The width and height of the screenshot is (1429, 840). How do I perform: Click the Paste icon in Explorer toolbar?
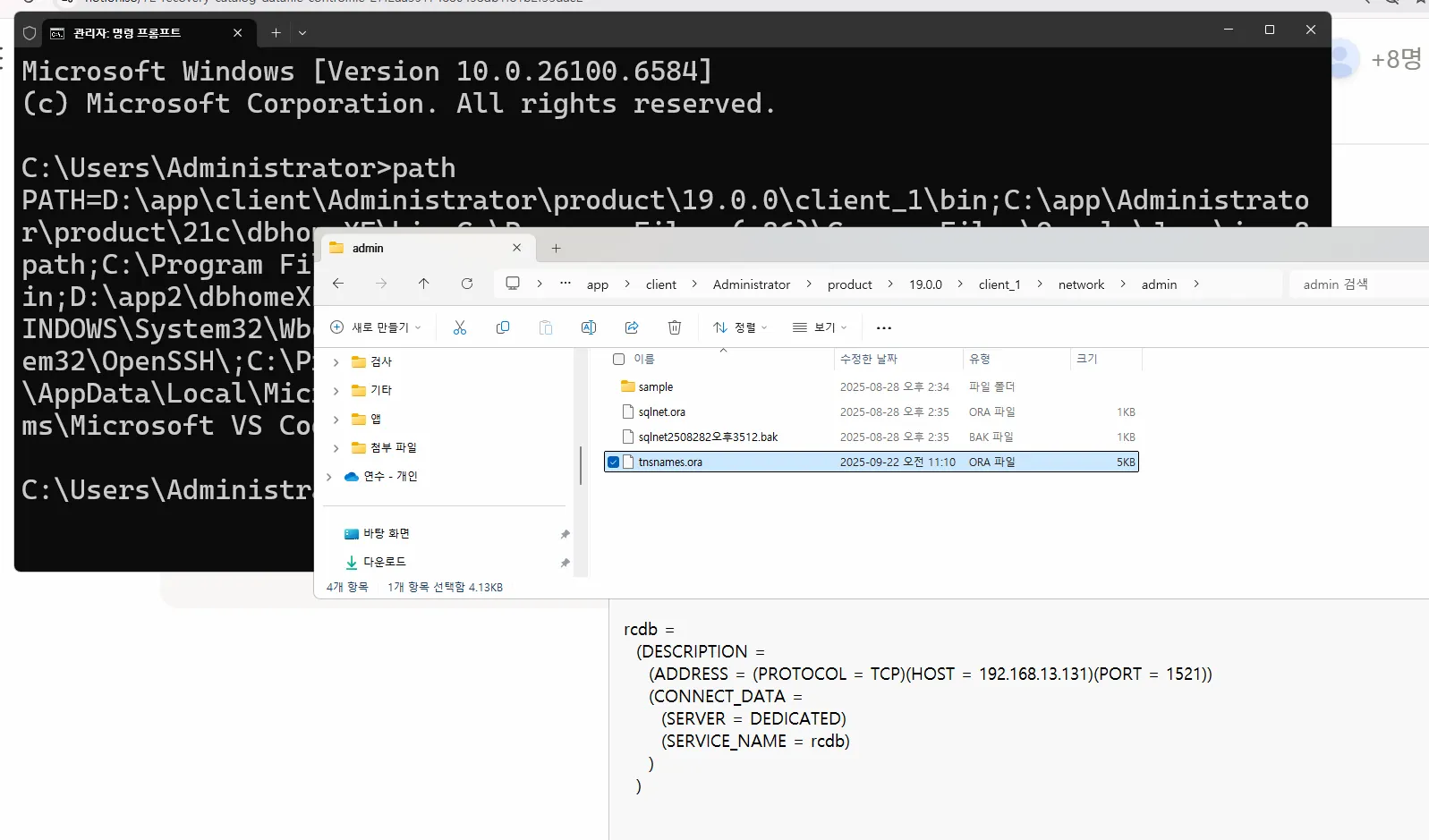[546, 327]
